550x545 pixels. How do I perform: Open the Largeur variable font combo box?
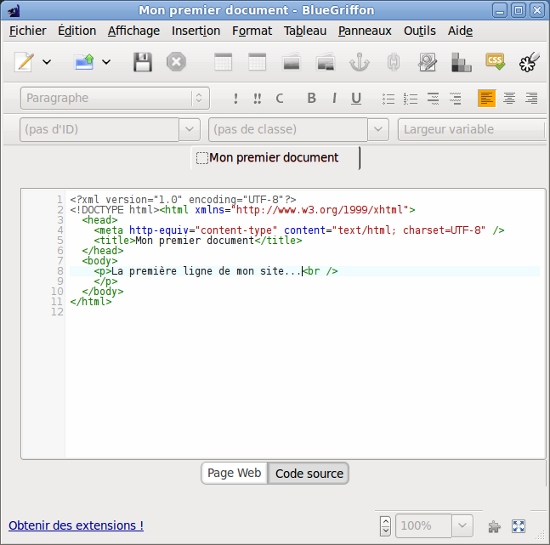472,129
